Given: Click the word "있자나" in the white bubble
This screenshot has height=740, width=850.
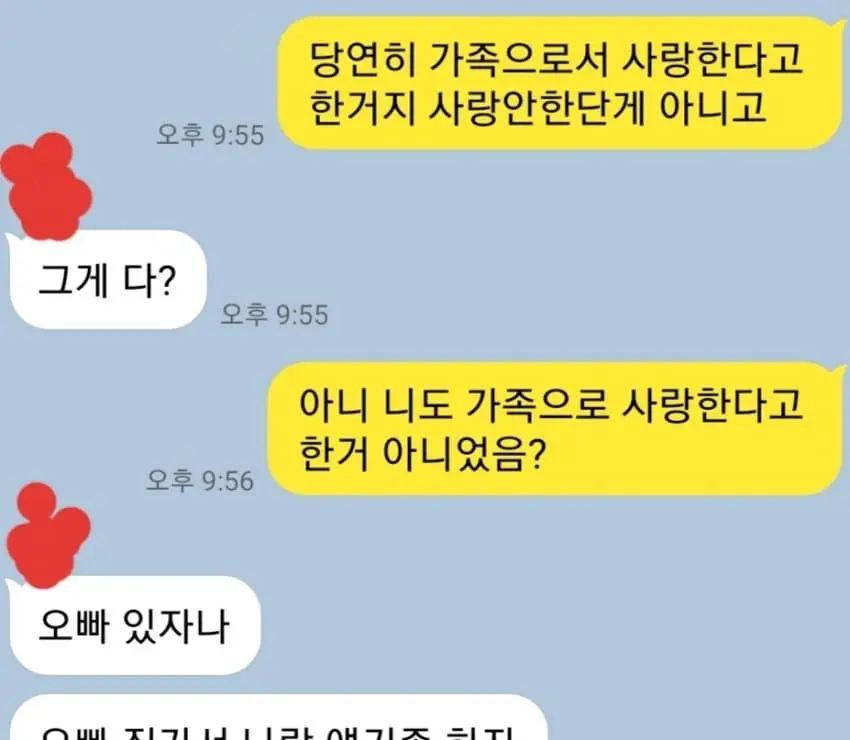Looking at the screenshot, I should [x=177, y=626].
